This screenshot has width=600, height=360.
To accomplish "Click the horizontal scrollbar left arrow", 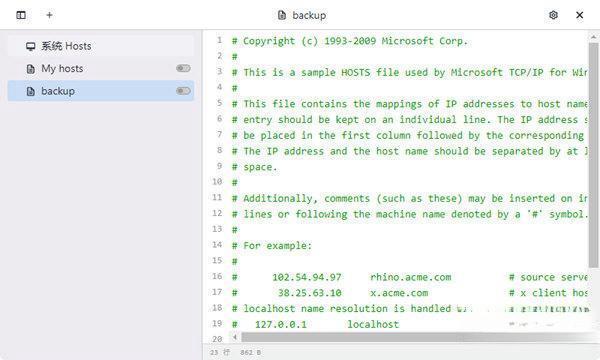I will pos(235,337).
